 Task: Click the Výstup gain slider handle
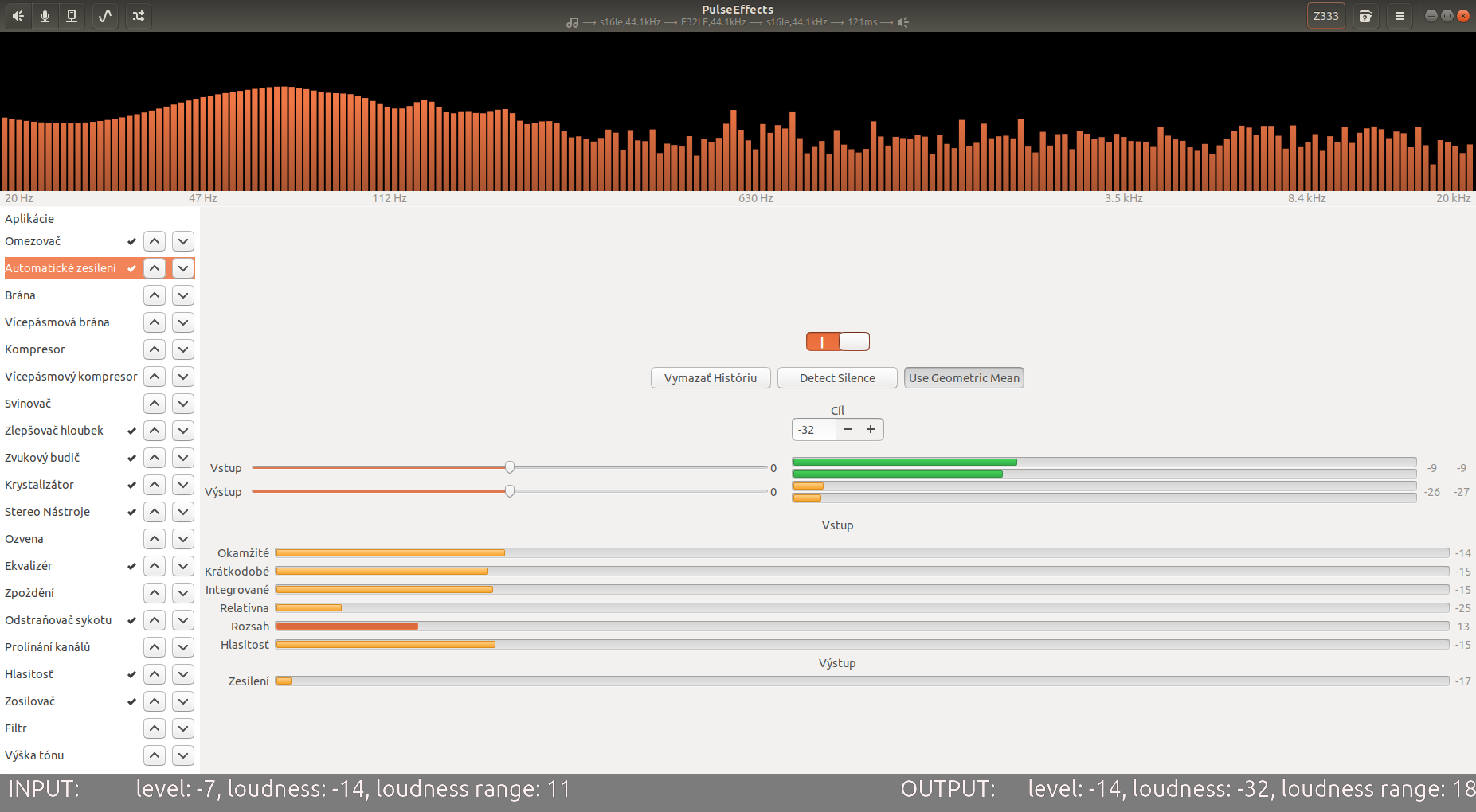pyautogui.click(x=510, y=491)
